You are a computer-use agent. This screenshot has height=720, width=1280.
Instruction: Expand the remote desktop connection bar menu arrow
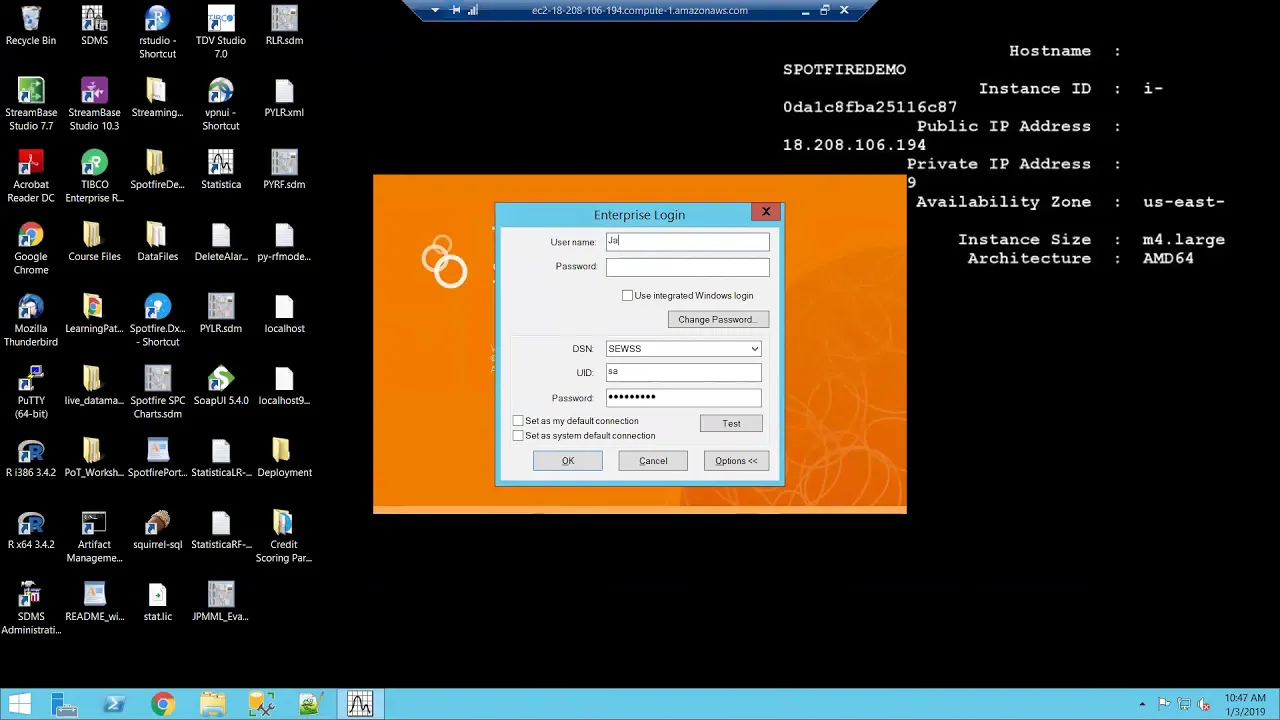[435, 10]
